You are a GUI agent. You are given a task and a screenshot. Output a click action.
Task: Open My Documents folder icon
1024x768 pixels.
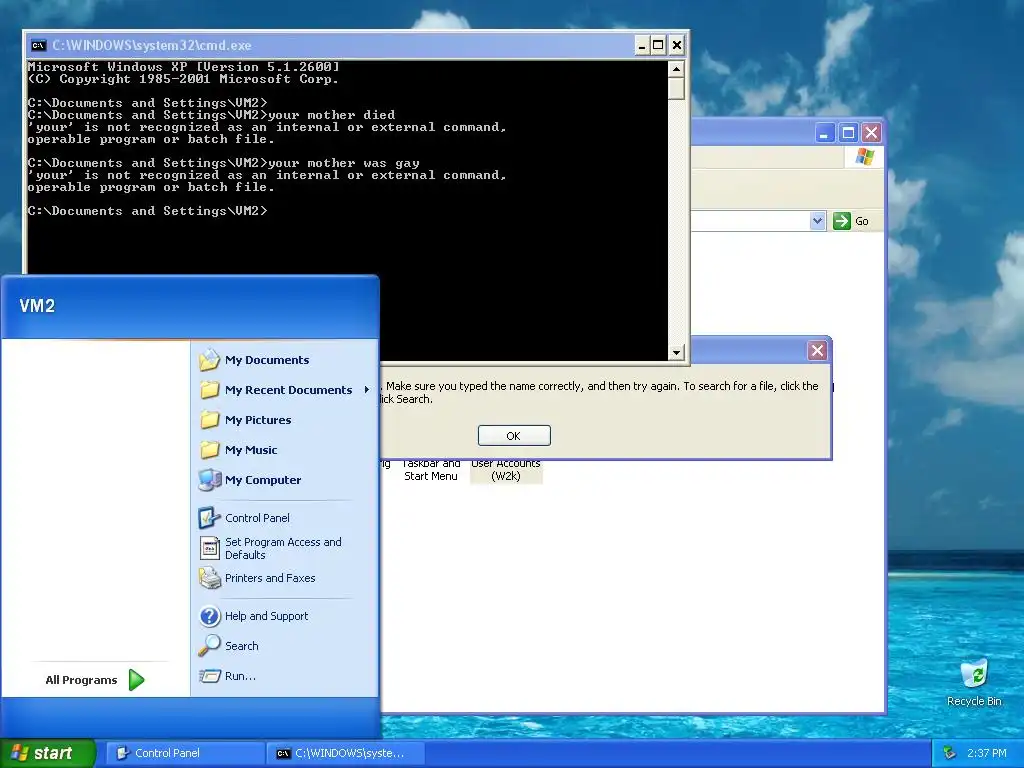[x=209, y=360]
